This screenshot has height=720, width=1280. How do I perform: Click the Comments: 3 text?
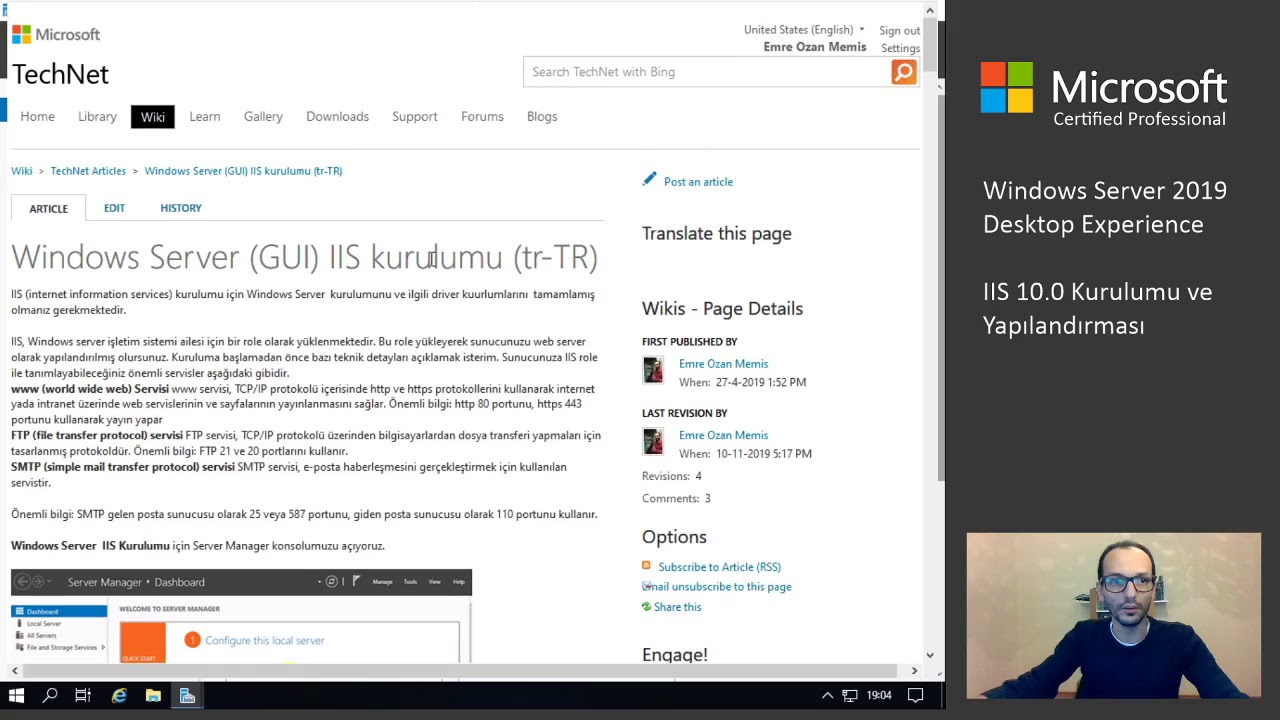(676, 498)
